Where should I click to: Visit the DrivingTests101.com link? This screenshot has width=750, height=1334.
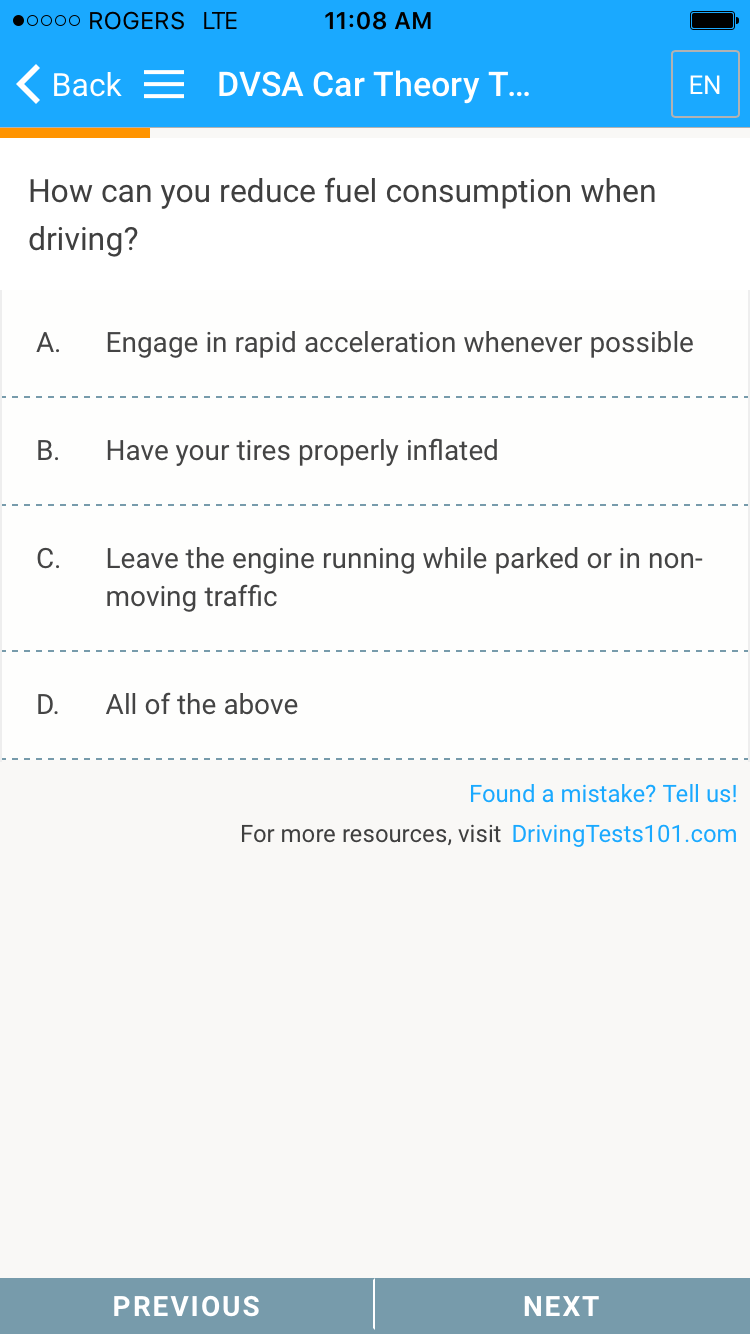[x=624, y=834]
